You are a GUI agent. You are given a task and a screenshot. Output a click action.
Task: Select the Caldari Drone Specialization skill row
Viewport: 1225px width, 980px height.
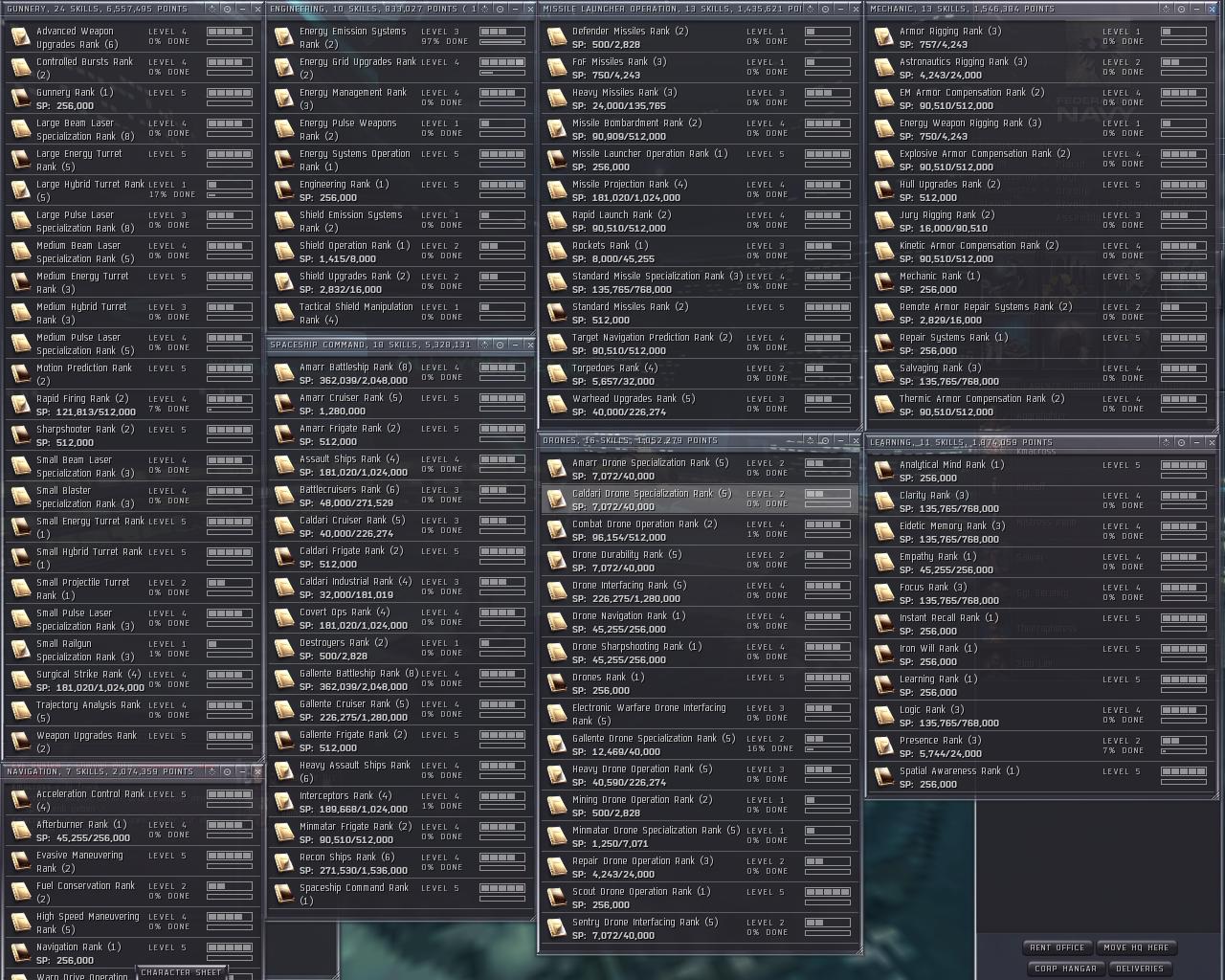click(x=699, y=500)
